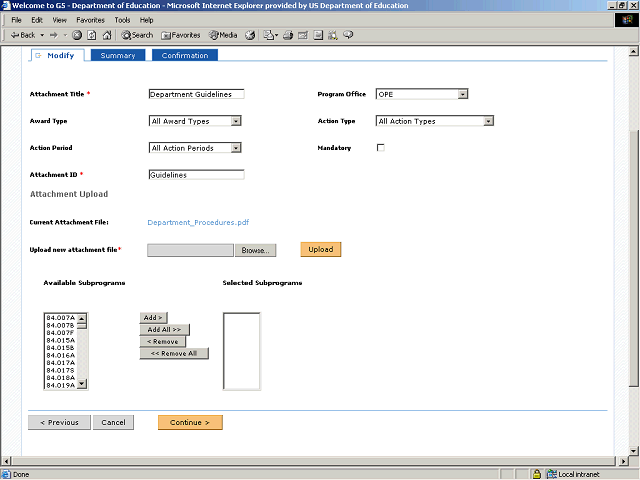The height and width of the screenshot is (480, 640).
Task: Open the Action Type dropdown
Action: click(x=435, y=121)
